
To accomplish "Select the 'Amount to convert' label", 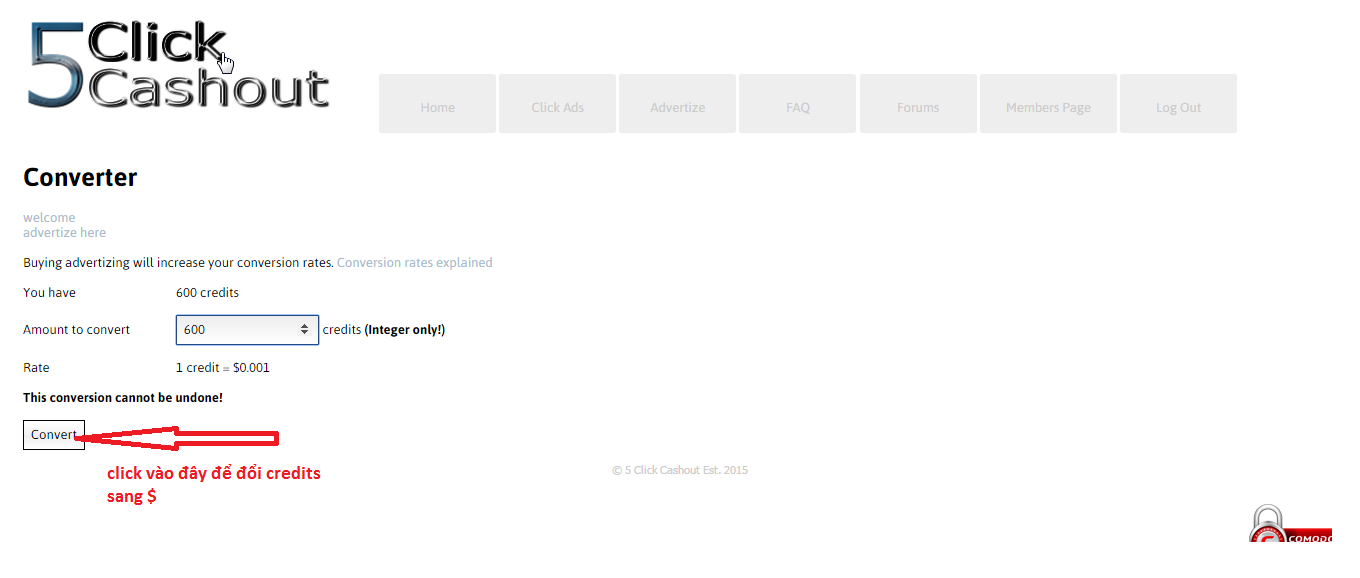I will click(76, 330).
